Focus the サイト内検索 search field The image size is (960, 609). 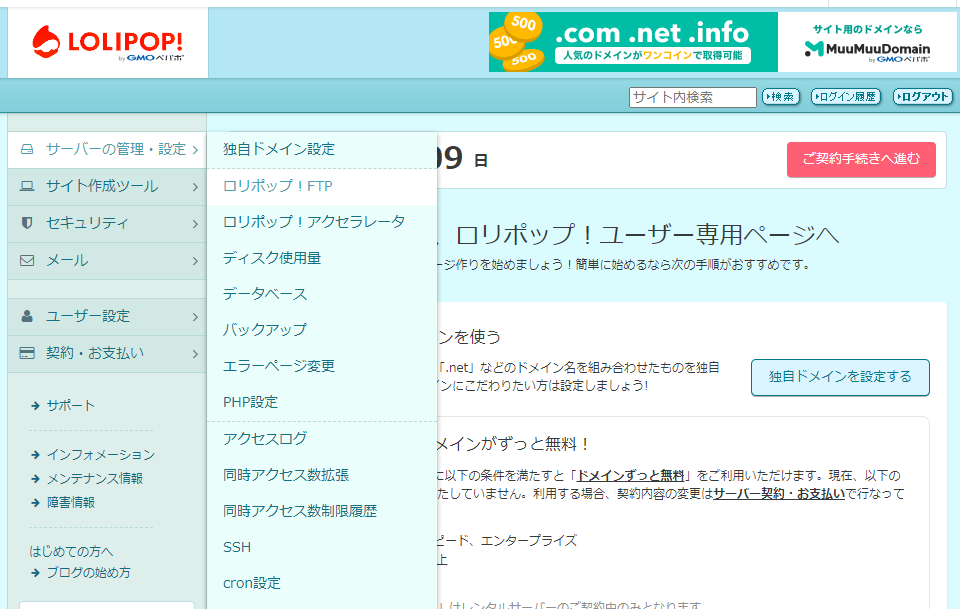[x=692, y=97]
